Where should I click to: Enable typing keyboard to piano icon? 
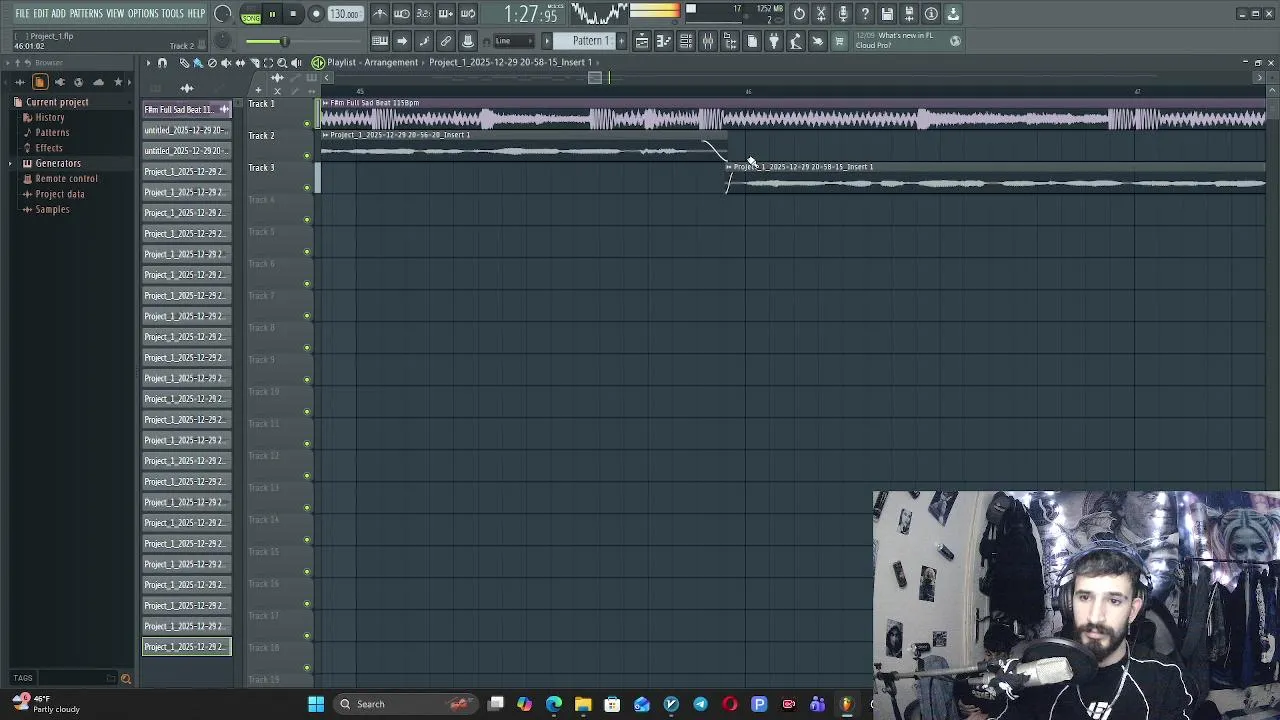[380, 41]
